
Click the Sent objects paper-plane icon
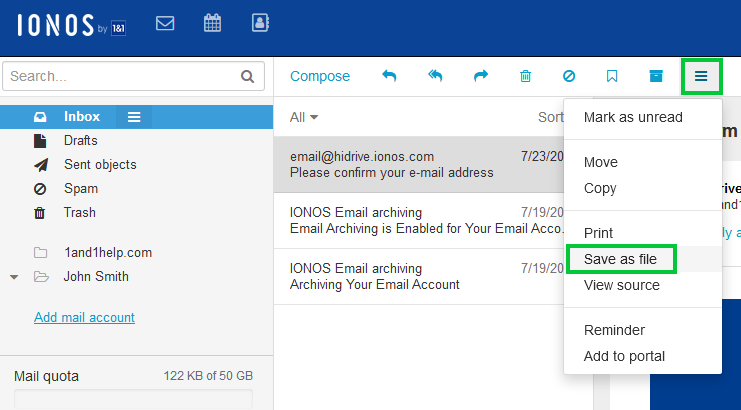point(41,165)
